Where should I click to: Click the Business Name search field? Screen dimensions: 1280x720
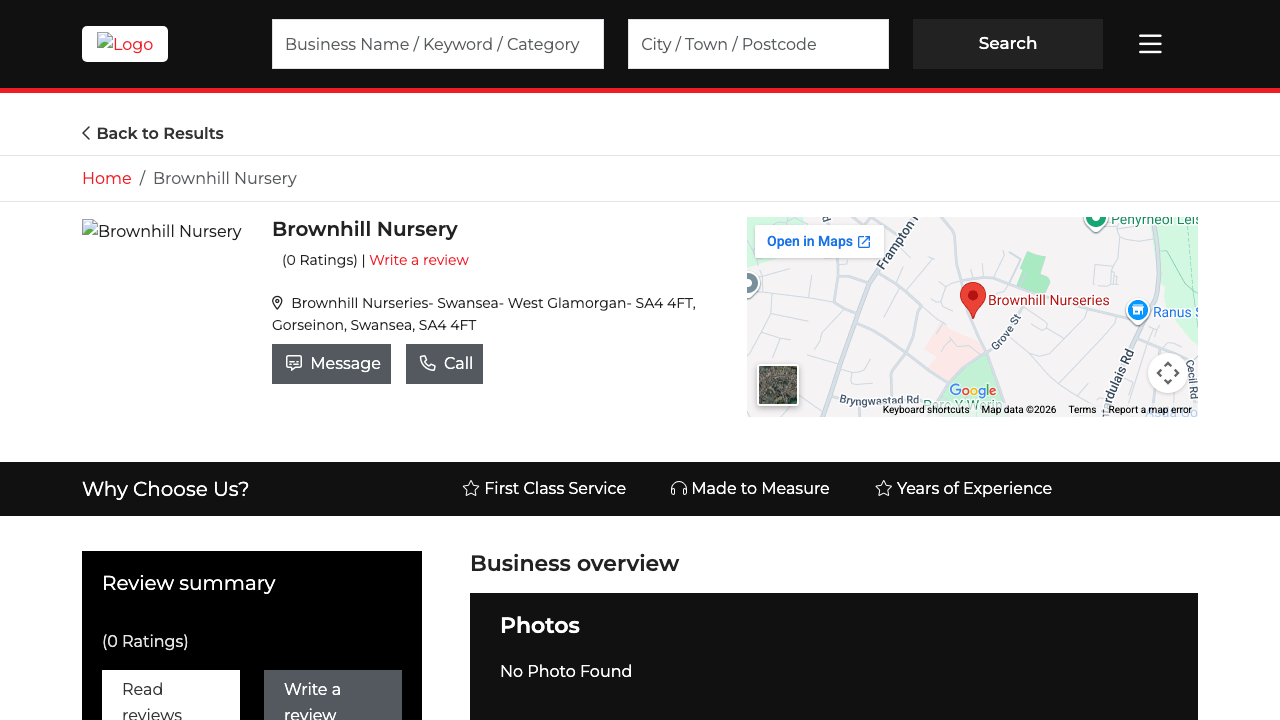coord(437,43)
